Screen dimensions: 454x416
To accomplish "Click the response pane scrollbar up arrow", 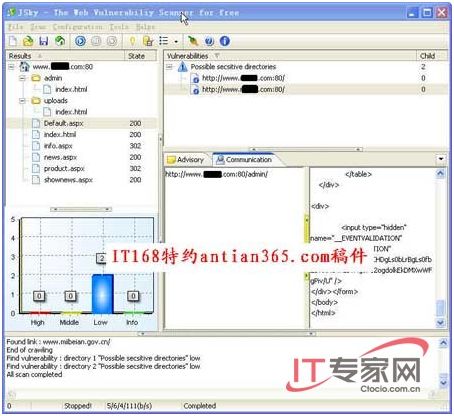I will coord(440,174).
